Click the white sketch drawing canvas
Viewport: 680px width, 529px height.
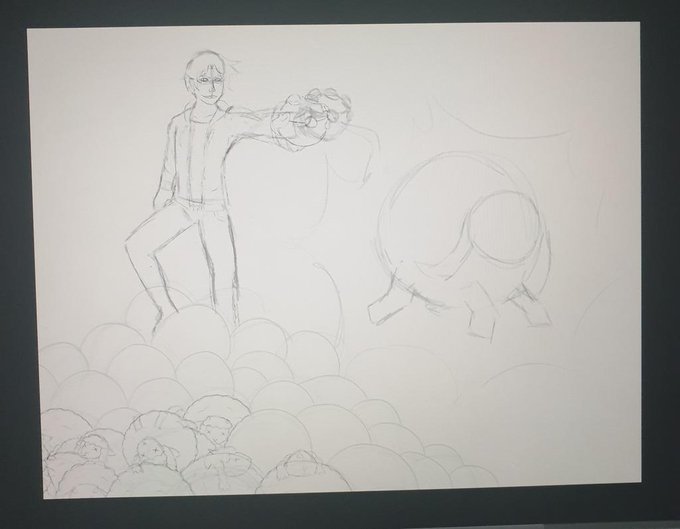tap(334, 260)
